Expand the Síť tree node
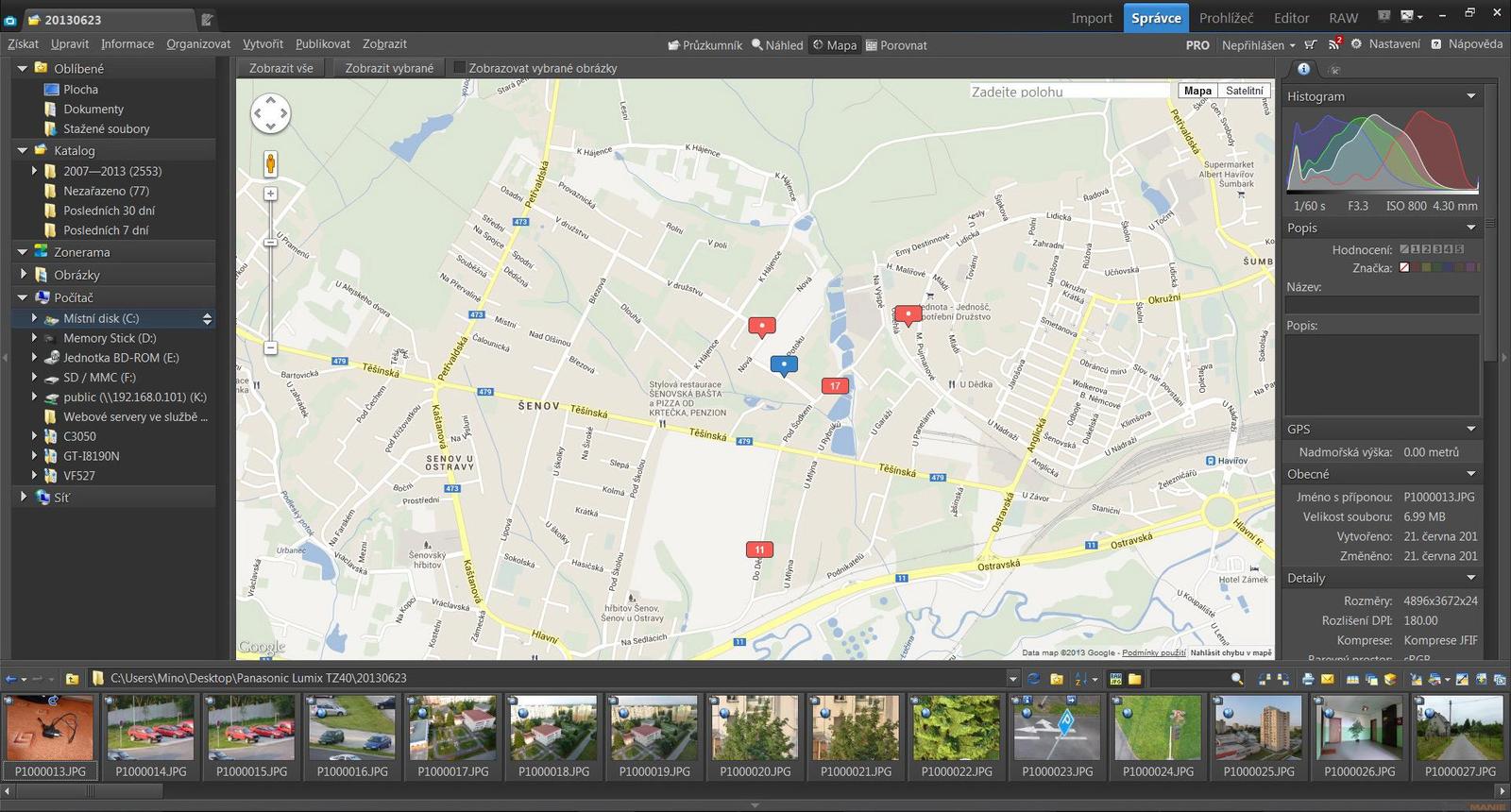 [x=24, y=496]
